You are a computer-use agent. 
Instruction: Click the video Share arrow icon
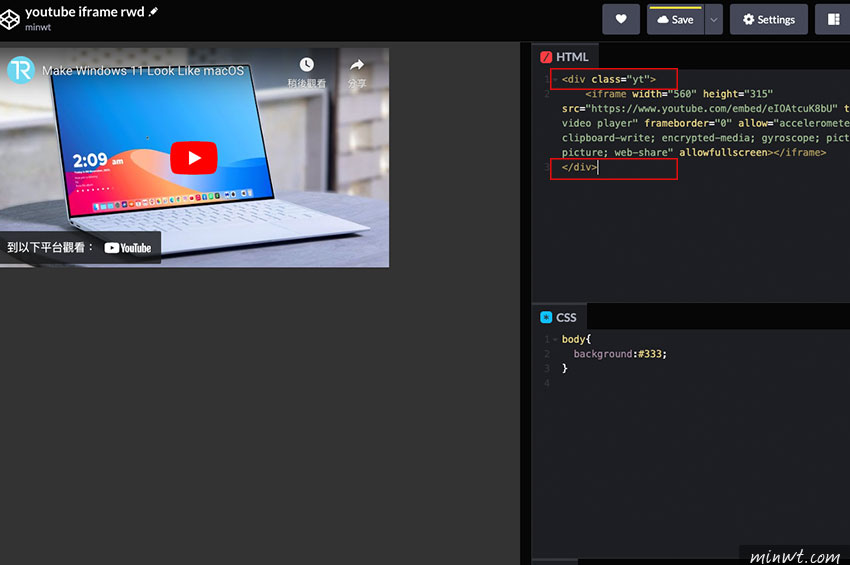click(x=357, y=65)
